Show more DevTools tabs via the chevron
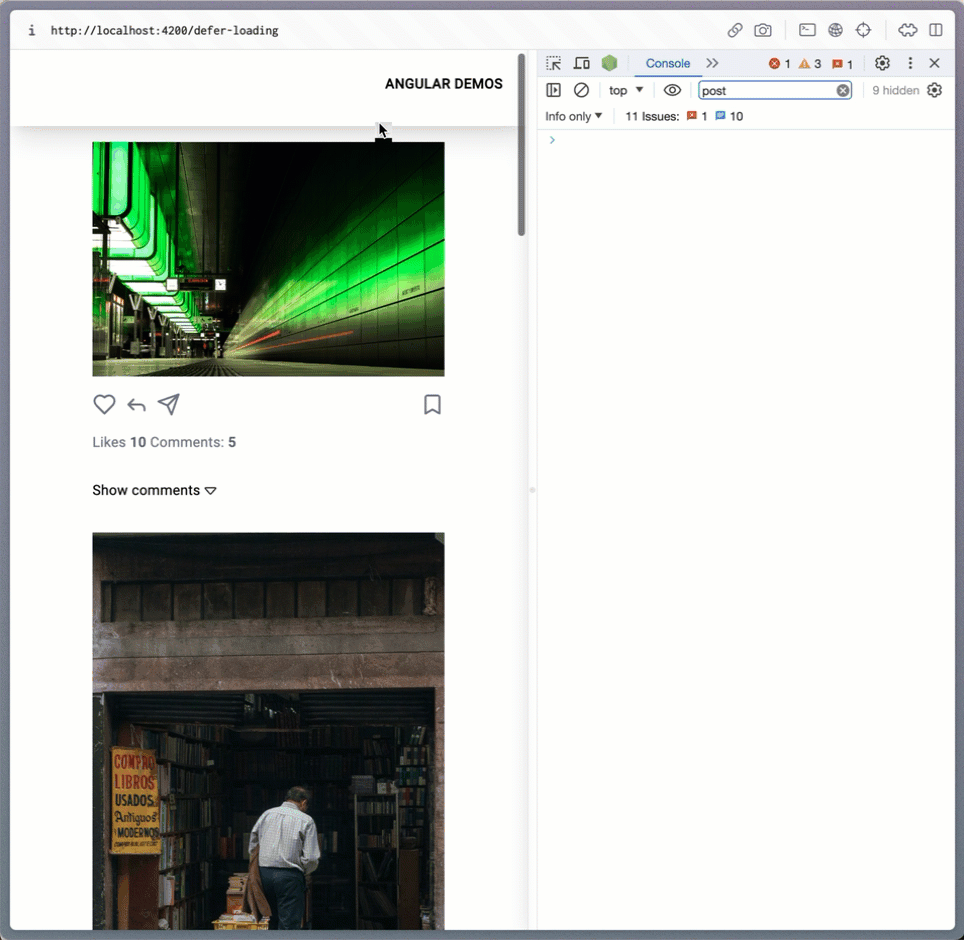Image resolution: width=964 pixels, height=940 pixels. pos(712,63)
